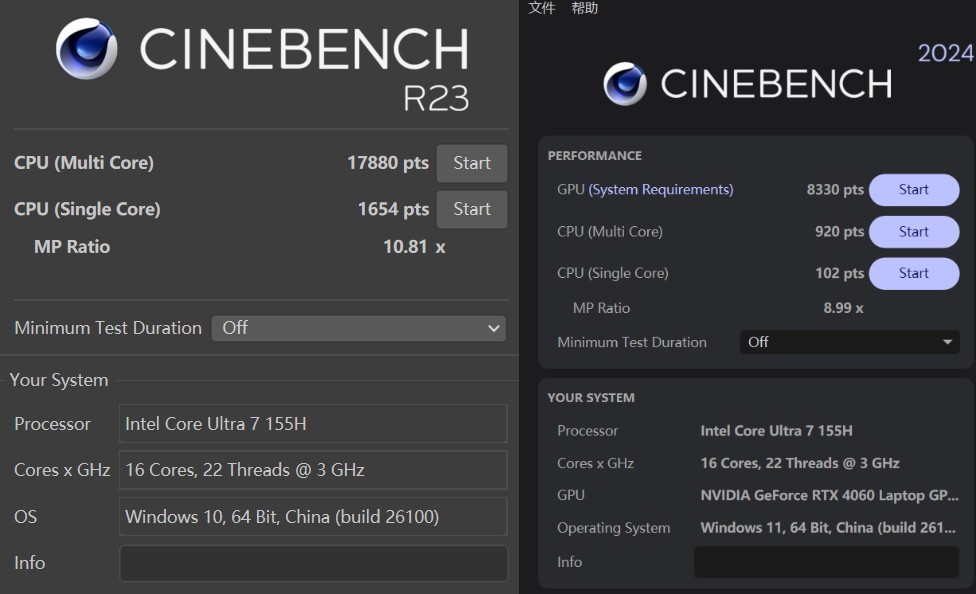The image size is (976, 594).
Task: Open R23 Minimum Test Duration dropdown
Action: pos(359,328)
